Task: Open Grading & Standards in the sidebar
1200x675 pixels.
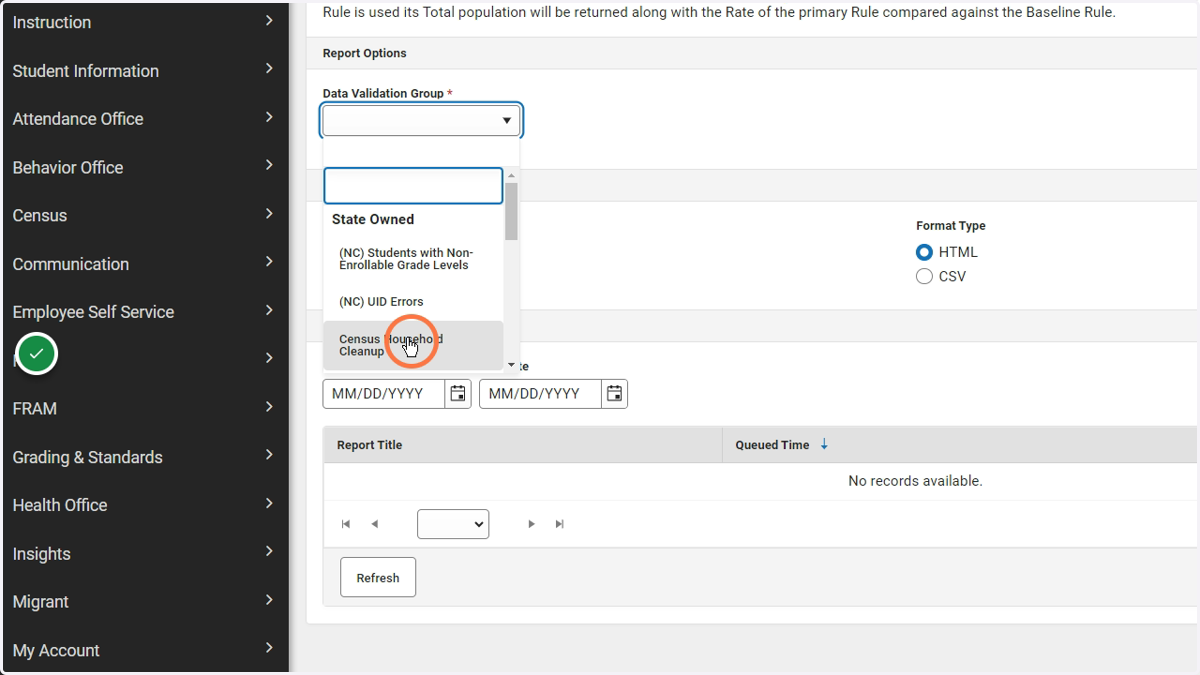Action: pyautogui.click(x=88, y=457)
